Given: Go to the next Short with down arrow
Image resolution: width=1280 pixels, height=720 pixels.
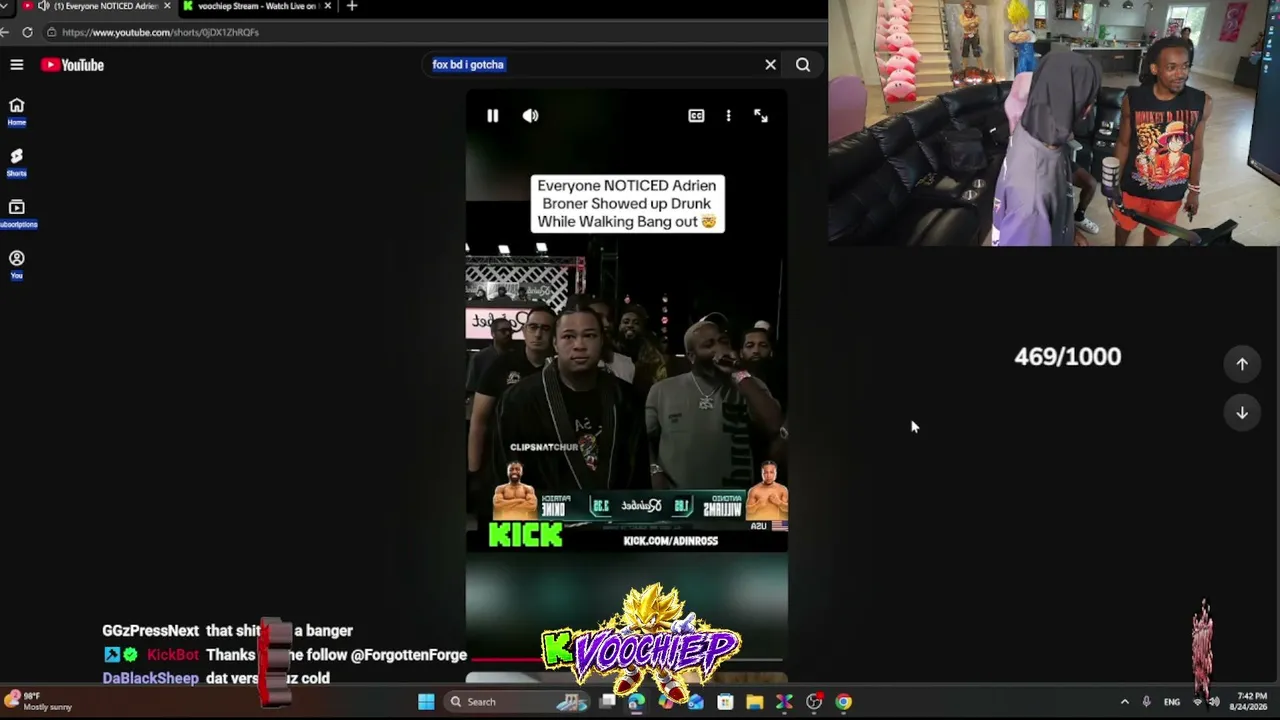Looking at the screenshot, I should (1242, 412).
